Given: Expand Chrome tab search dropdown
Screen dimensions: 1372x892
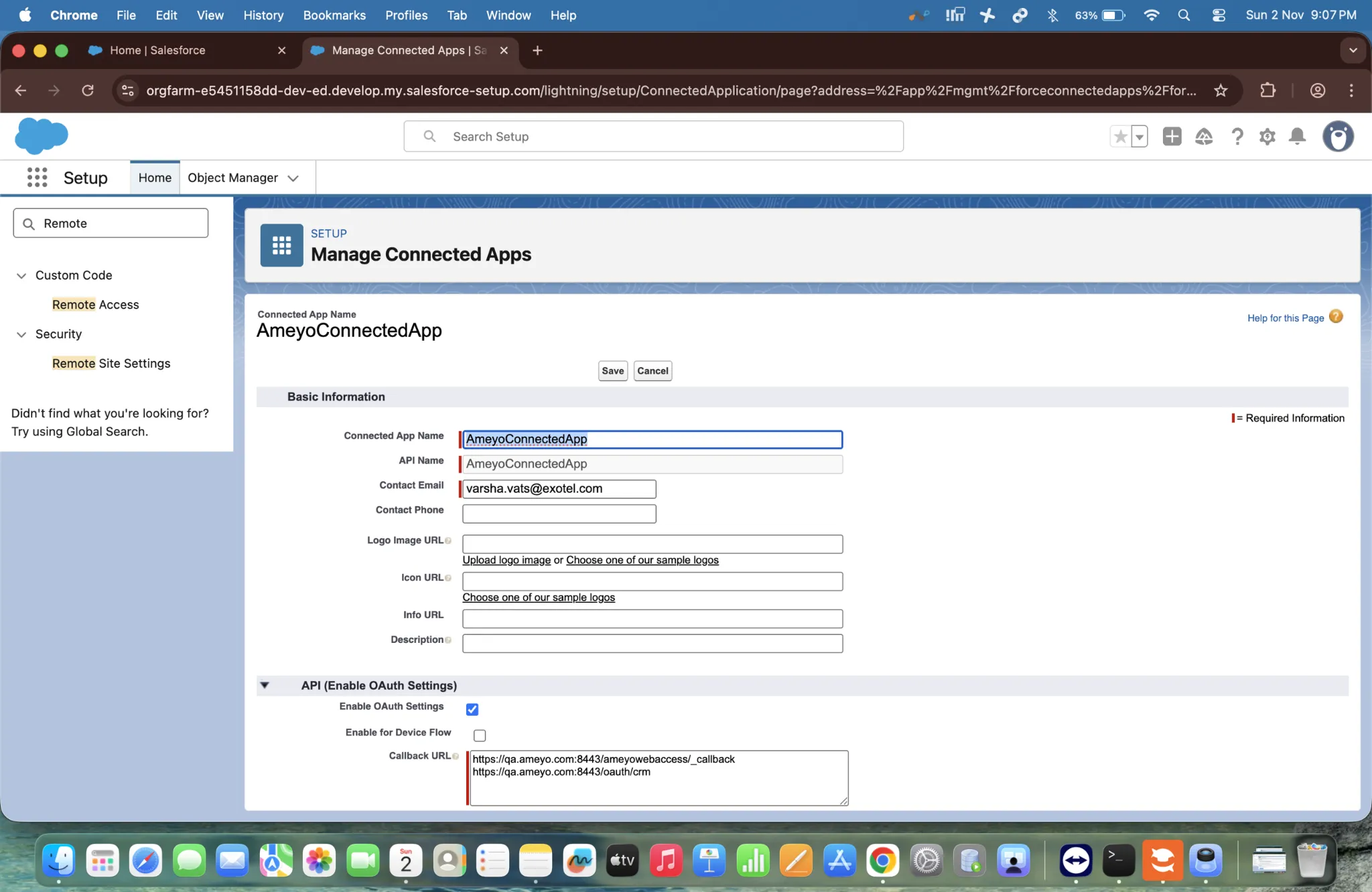Looking at the screenshot, I should pos(1353,50).
